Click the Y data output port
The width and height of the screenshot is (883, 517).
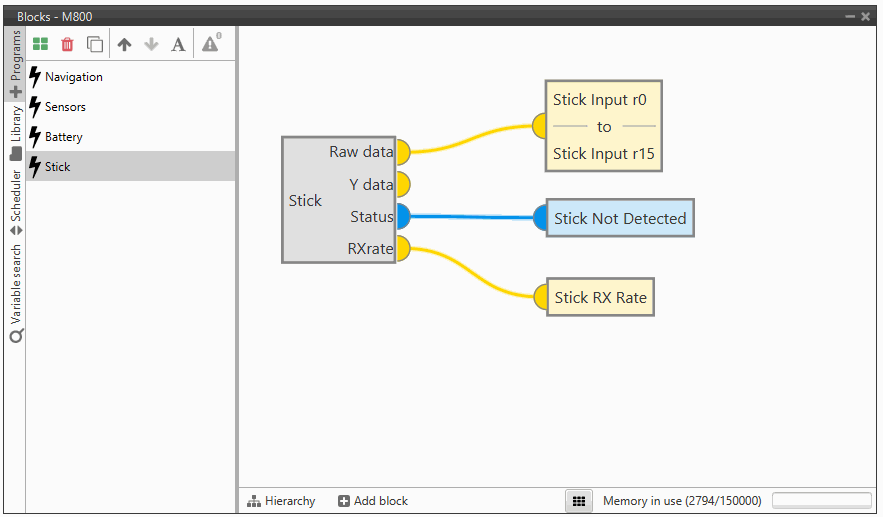click(x=402, y=184)
